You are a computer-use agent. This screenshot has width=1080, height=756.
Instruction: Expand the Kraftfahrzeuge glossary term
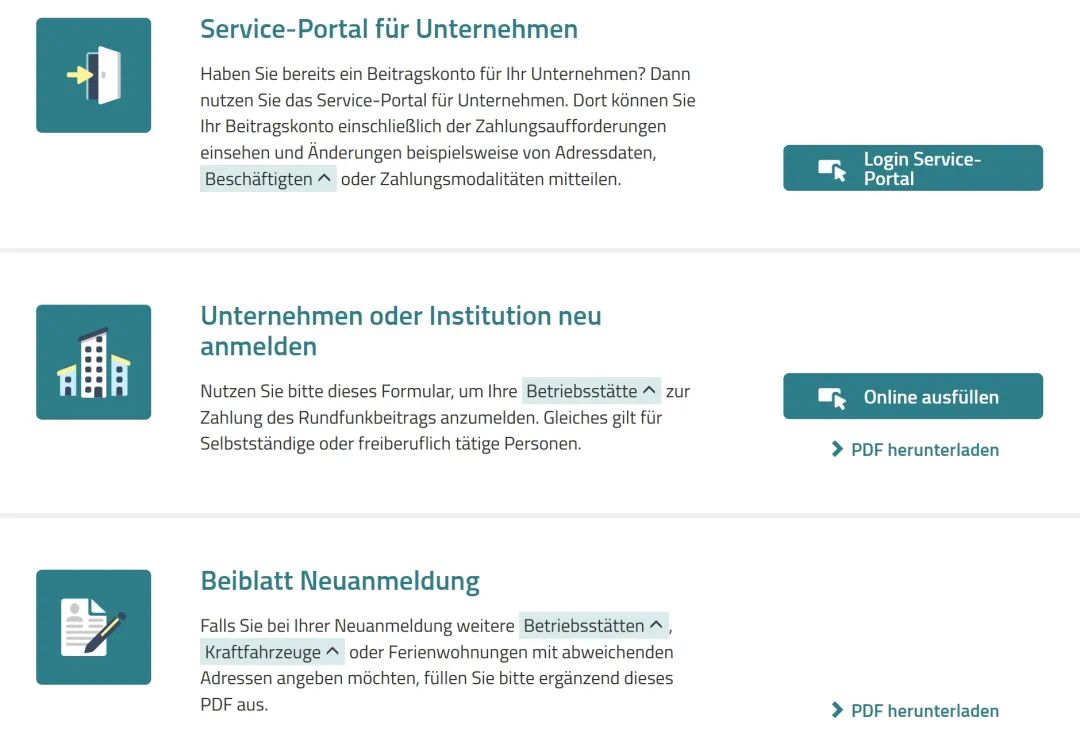pyautogui.click(x=272, y=653)
